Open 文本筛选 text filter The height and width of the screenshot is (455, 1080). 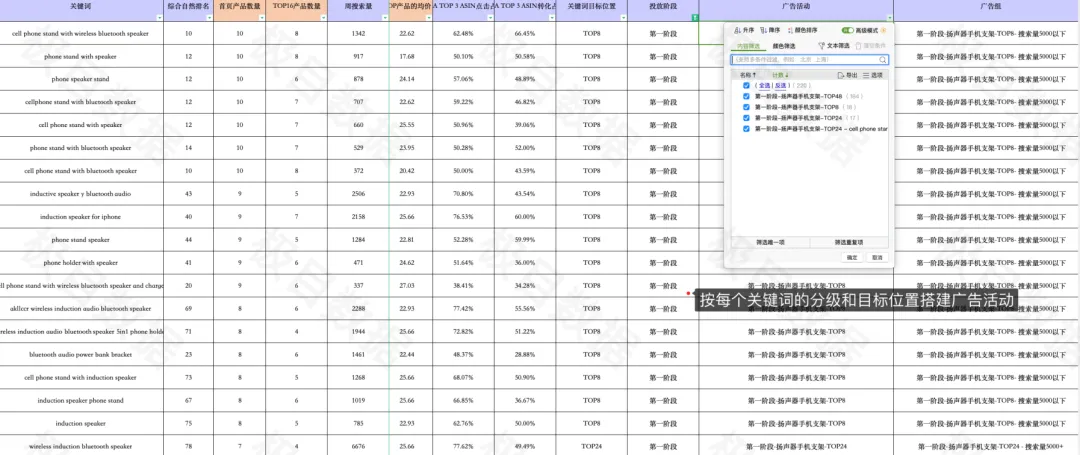(833, 46)
